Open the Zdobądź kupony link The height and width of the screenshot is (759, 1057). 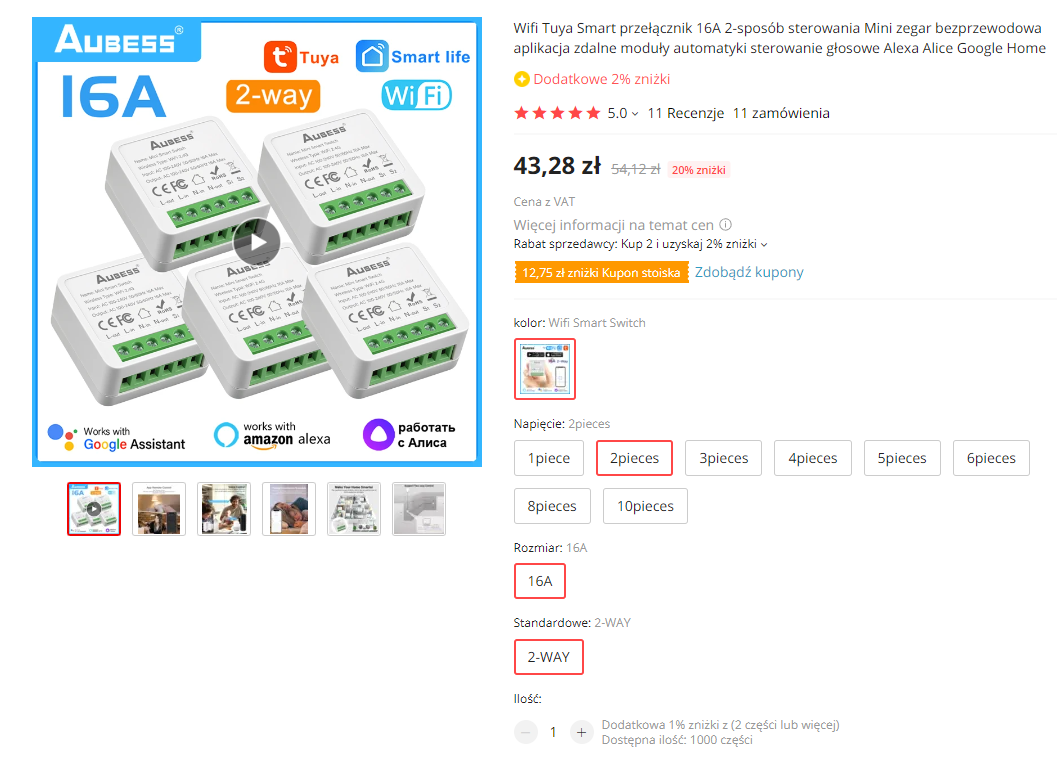(749, 272)
